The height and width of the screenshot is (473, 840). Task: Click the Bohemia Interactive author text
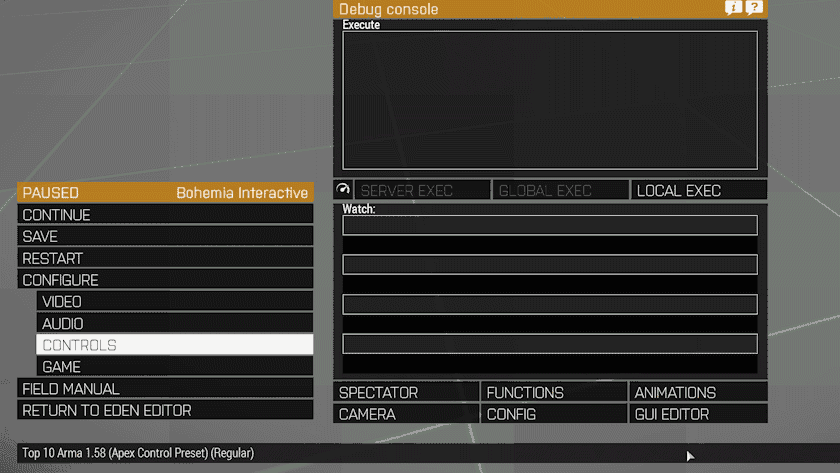click(242, 193)
